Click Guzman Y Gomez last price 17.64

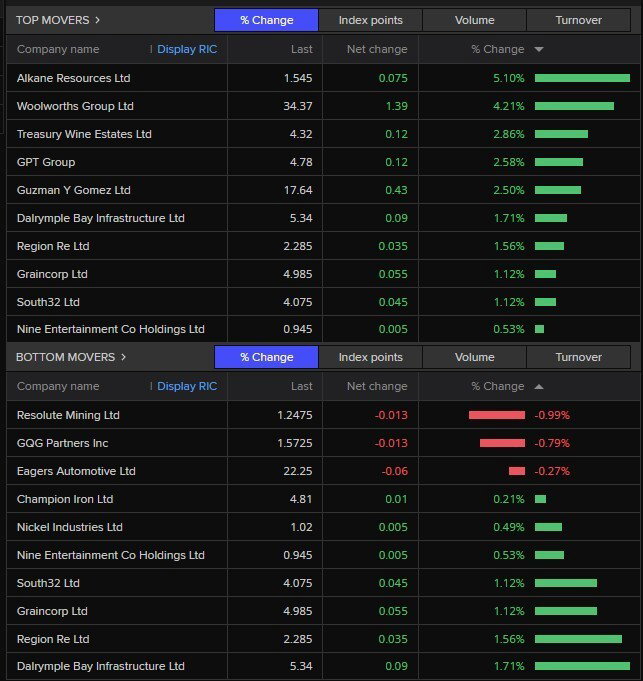pyautogui.click(x=298, y=190)
